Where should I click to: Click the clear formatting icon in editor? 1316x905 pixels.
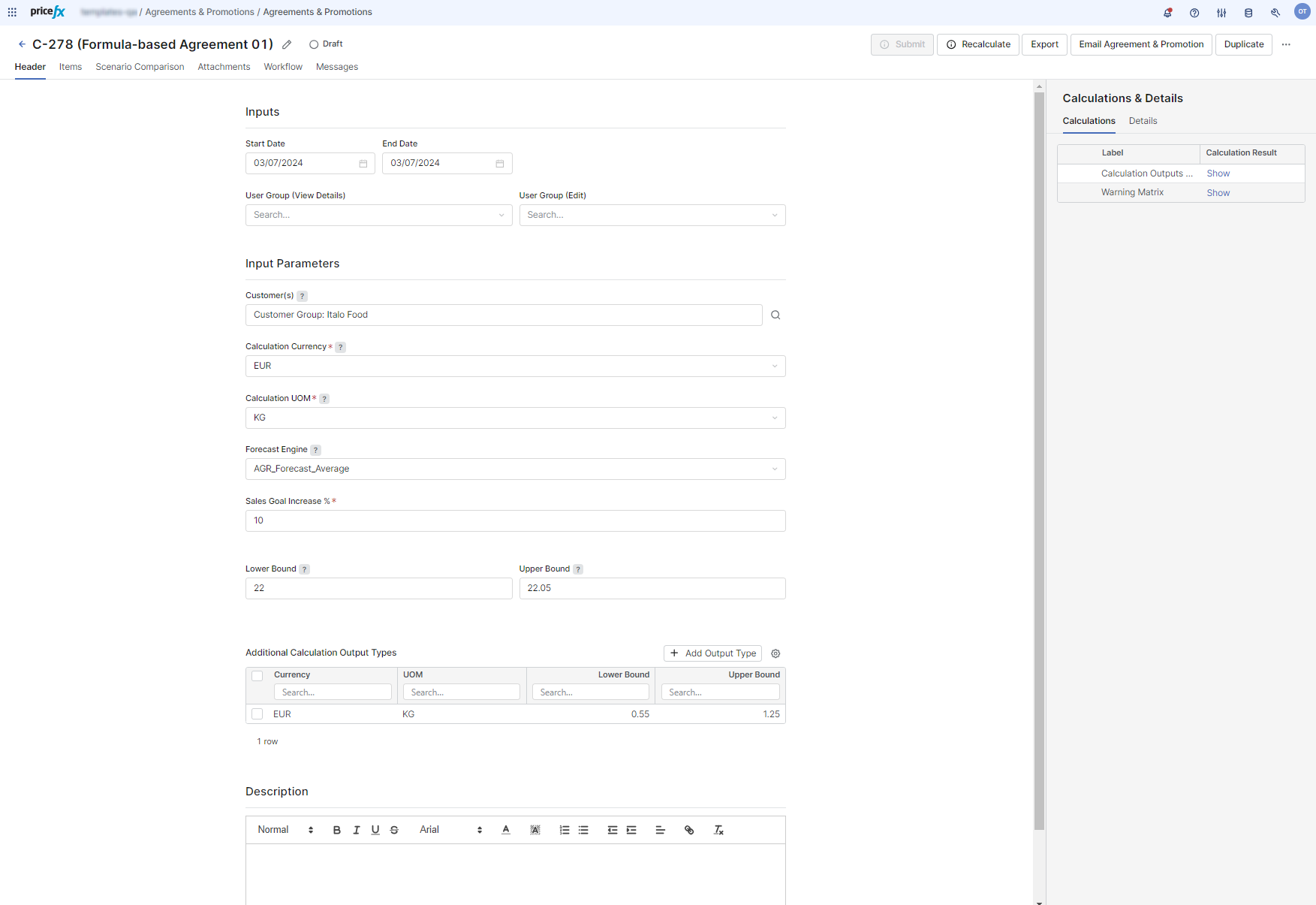click(x=718, y=830)
